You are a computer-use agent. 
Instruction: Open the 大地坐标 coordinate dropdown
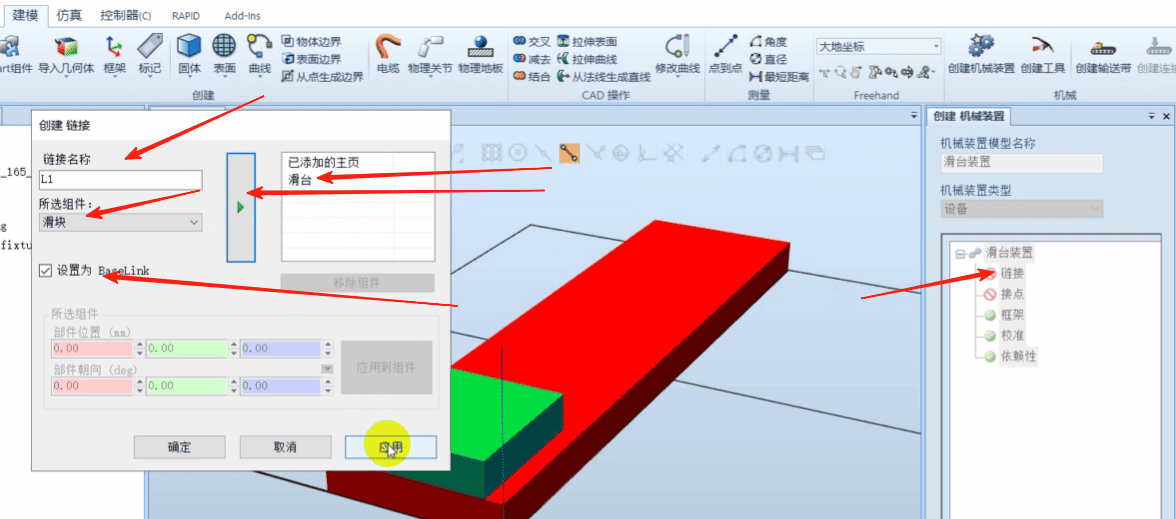pyautogui.click(x=878, y=46)
